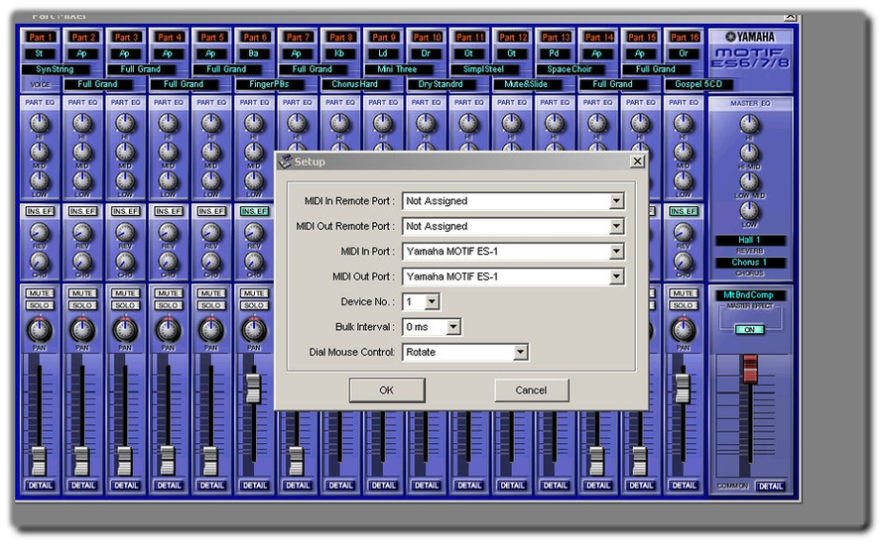Click the Part 1 CHO send knob

pos(39,261)
